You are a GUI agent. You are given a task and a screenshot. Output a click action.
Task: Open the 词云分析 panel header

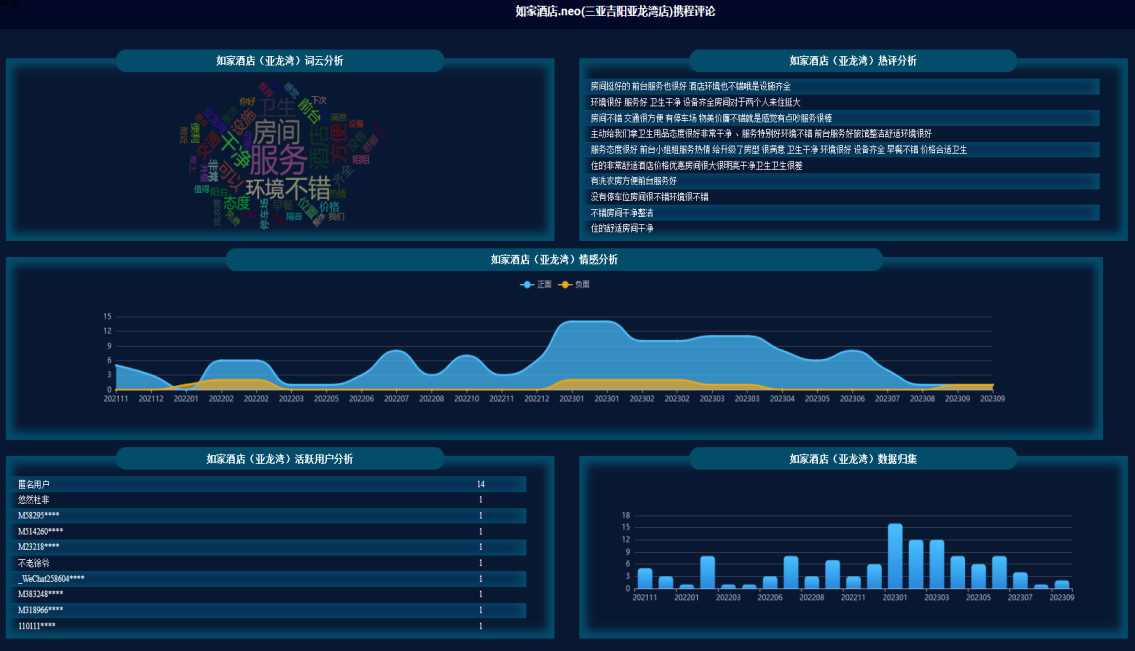point(280,61)
